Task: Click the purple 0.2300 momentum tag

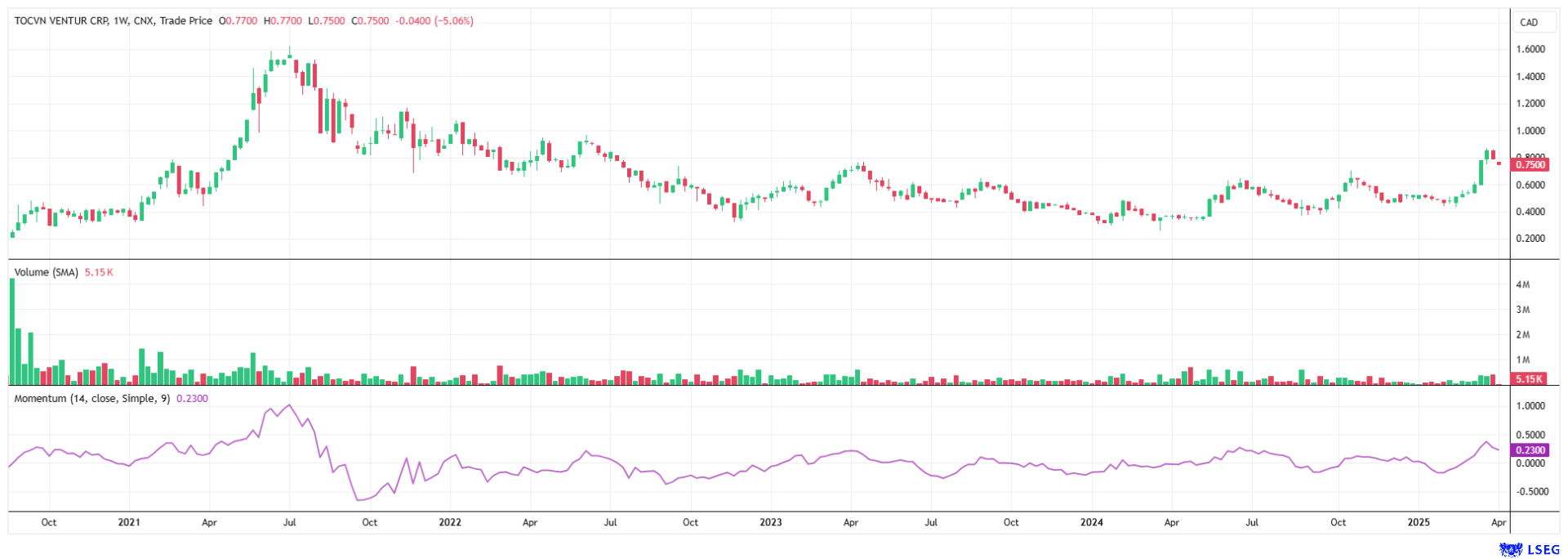Action: (x=1529, y=449)
